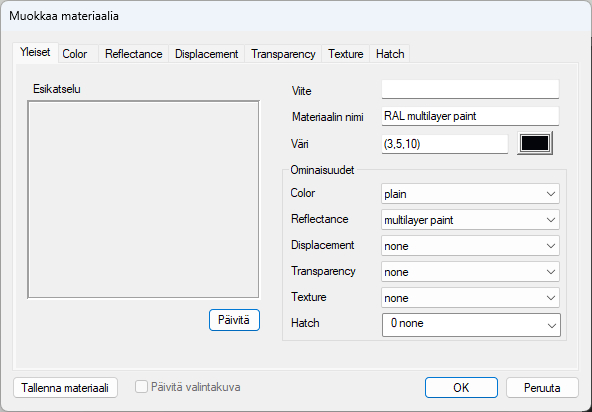Viewport: 592px width, 412px height.
Task: Go to the Transparency tab
Action: point(283,54)
